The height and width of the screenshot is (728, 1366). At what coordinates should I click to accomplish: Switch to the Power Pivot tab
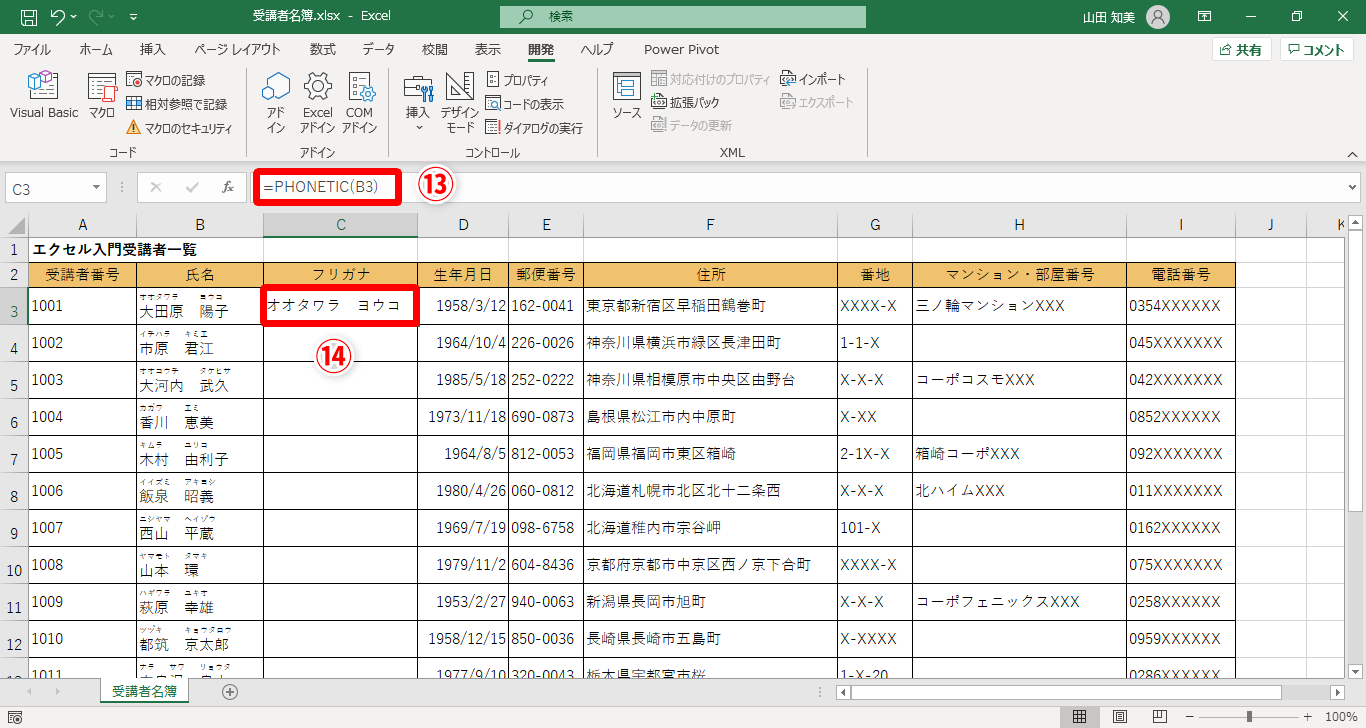tap(680, 49)
